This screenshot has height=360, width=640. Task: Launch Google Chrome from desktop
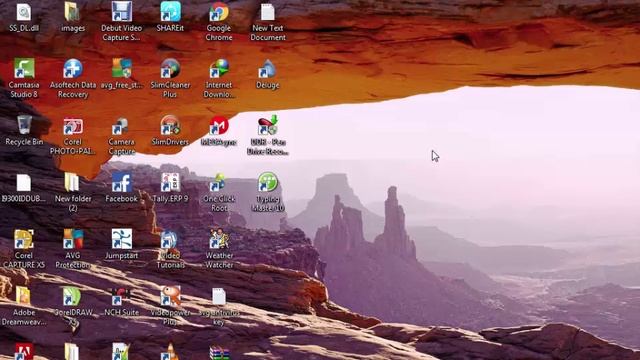(219, 12)
